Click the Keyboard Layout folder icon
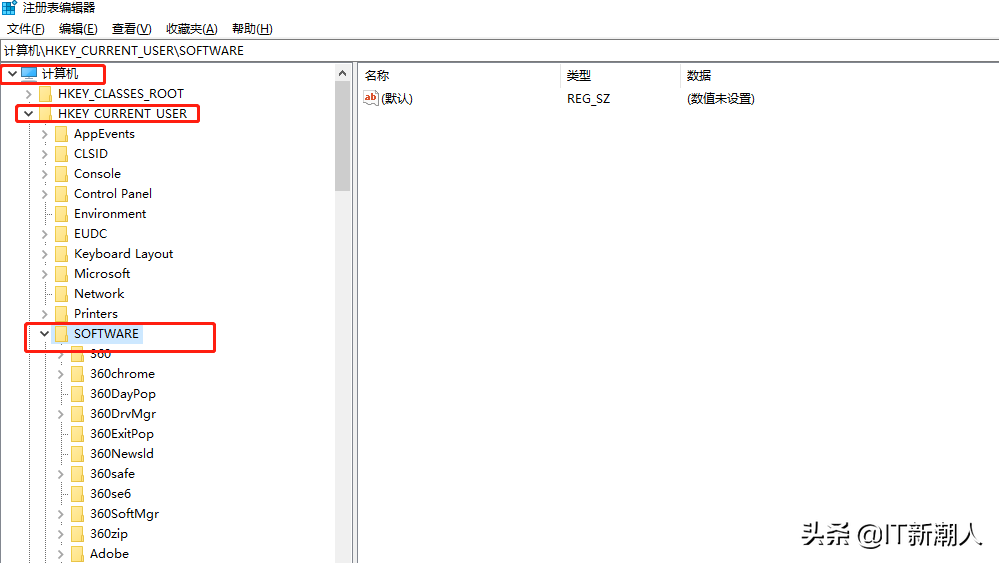The width and height of the screenshot is (999, 563). 61,254
